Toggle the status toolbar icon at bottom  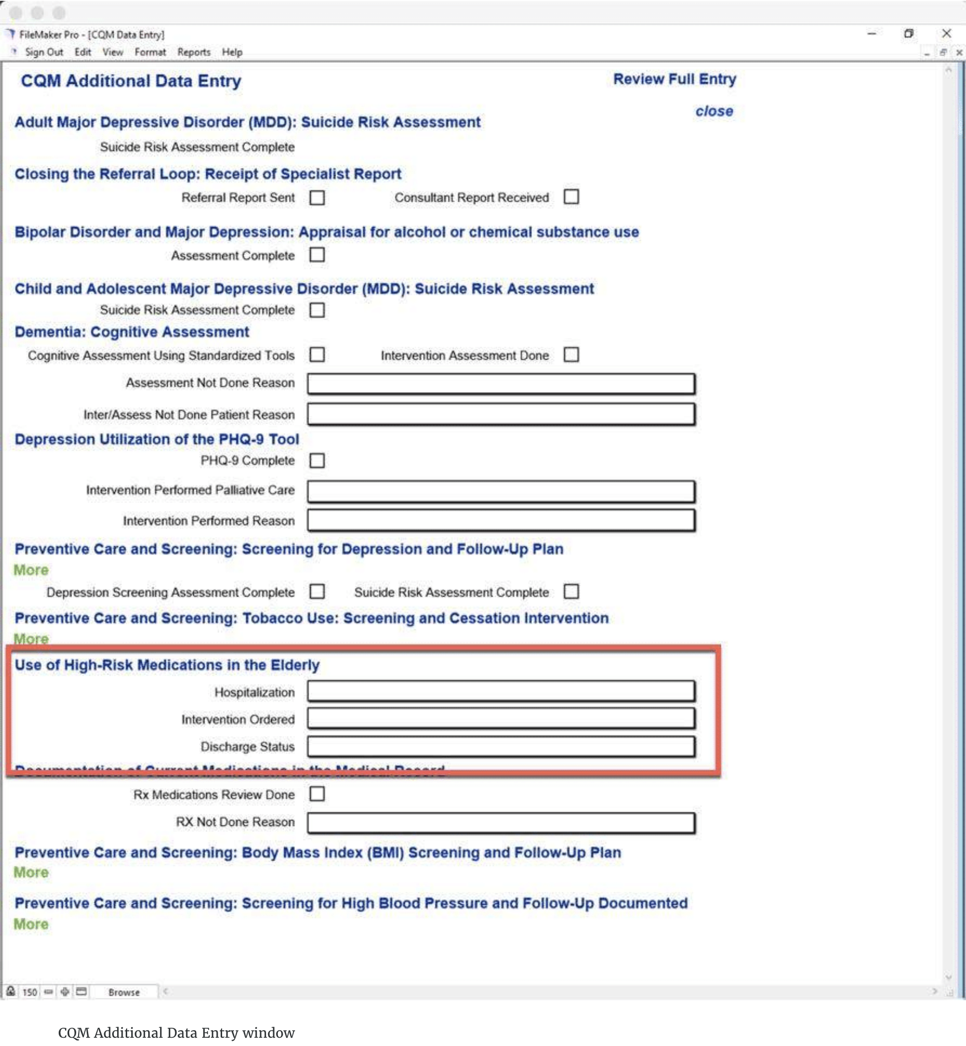[82, 992]
